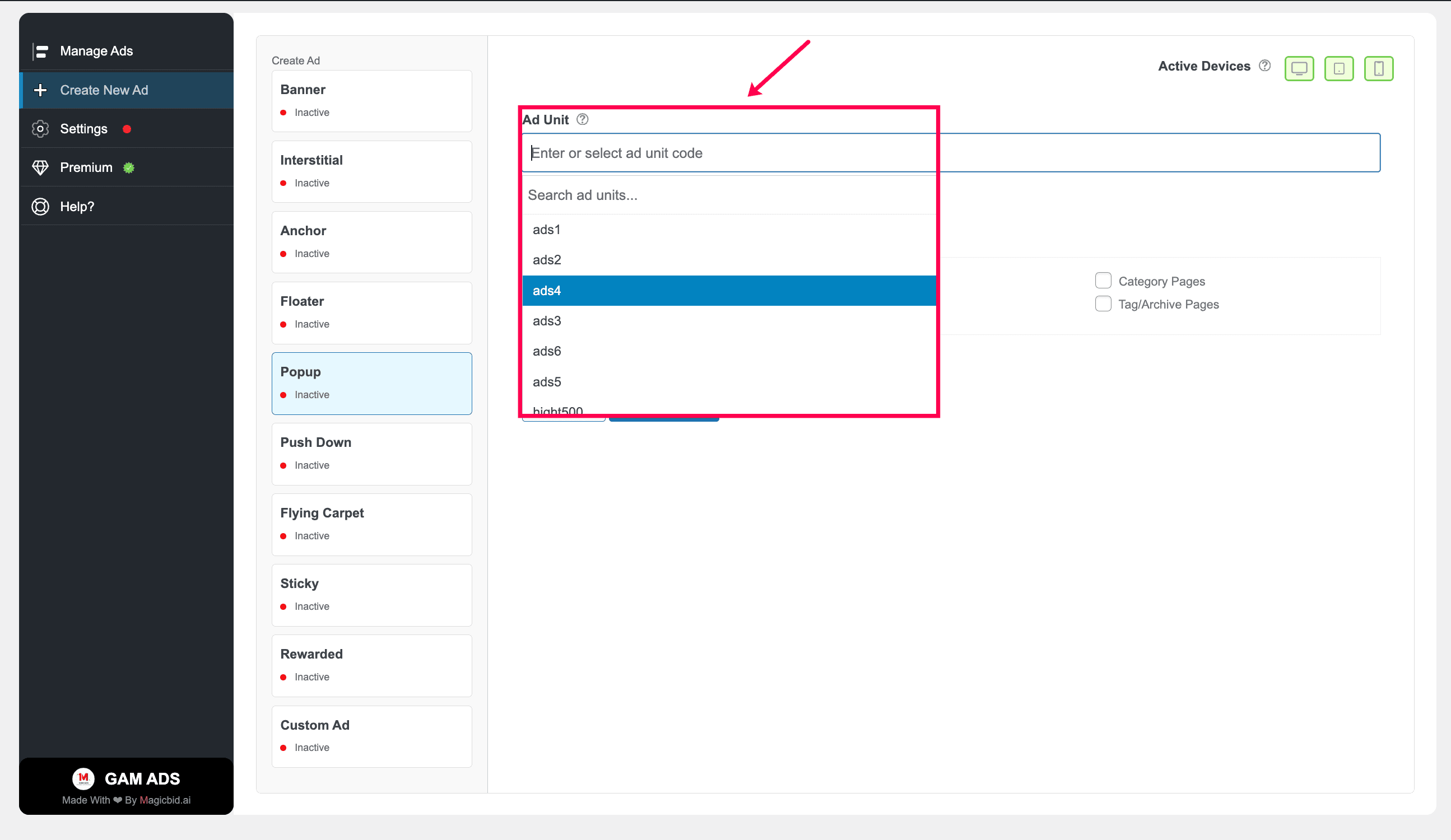Open the Premium menu item
Screen dimensions: 1451x840
tap(127, 167)
